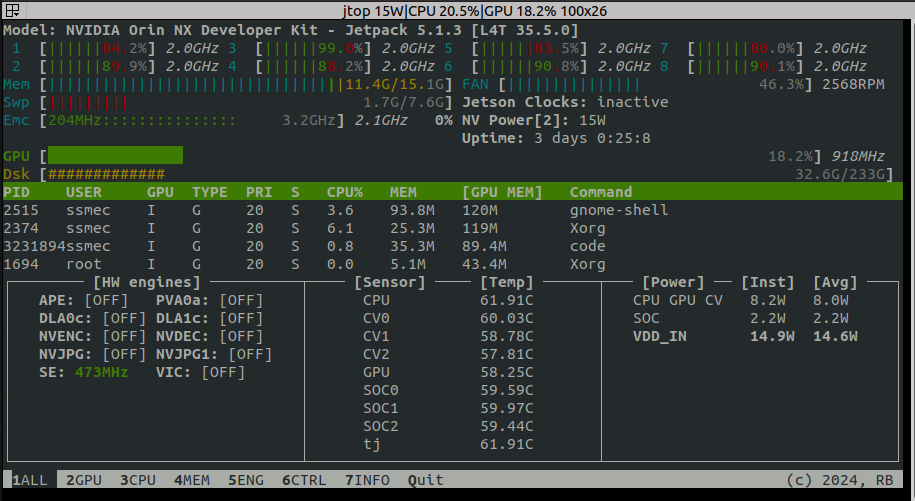Click the Emc 204MHz frequency label
Image resolution: width=915 pixels, height=501 pixels.
(75, 121)
